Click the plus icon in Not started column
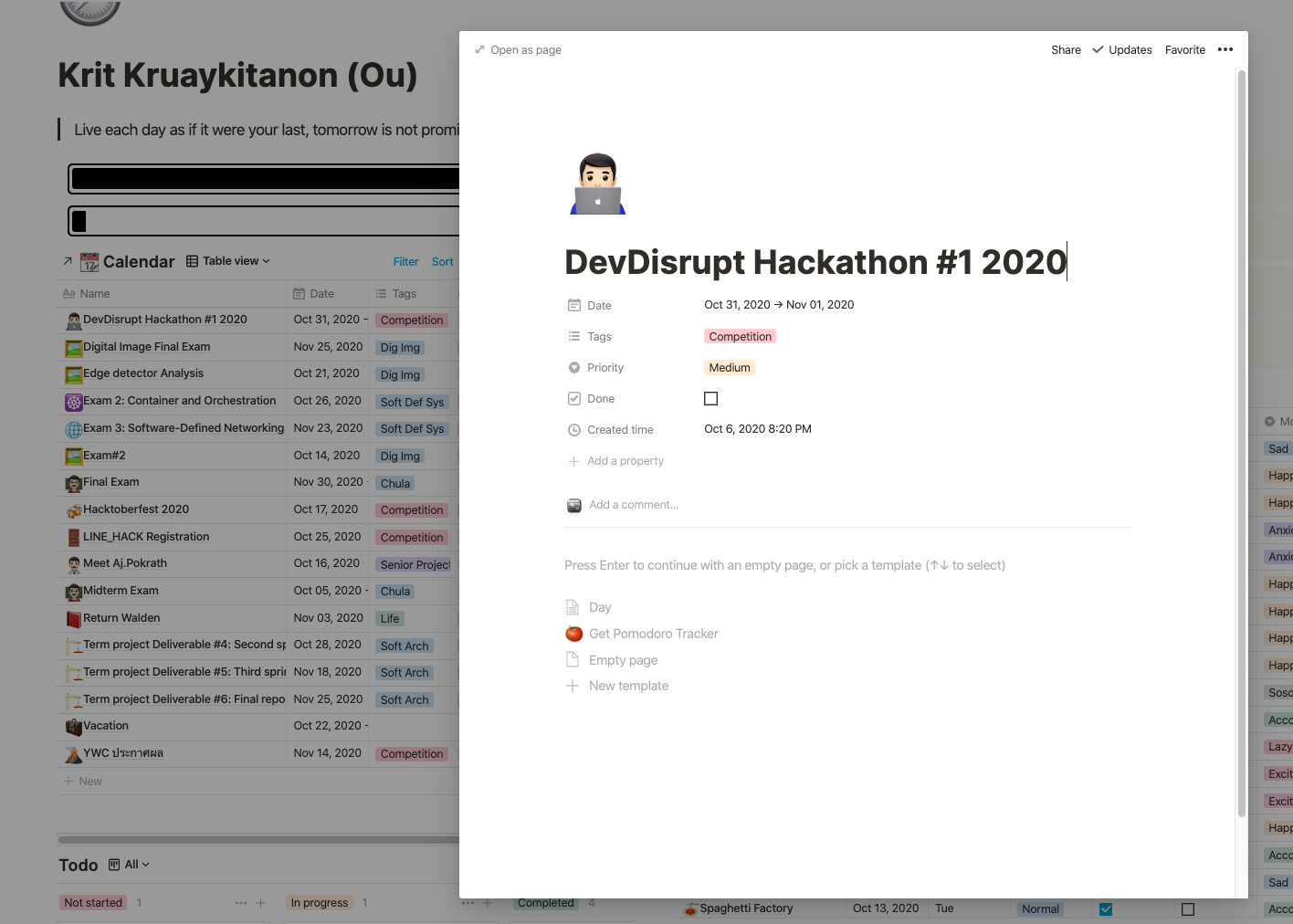1293x924 pixels. click(x=260, y=903)
